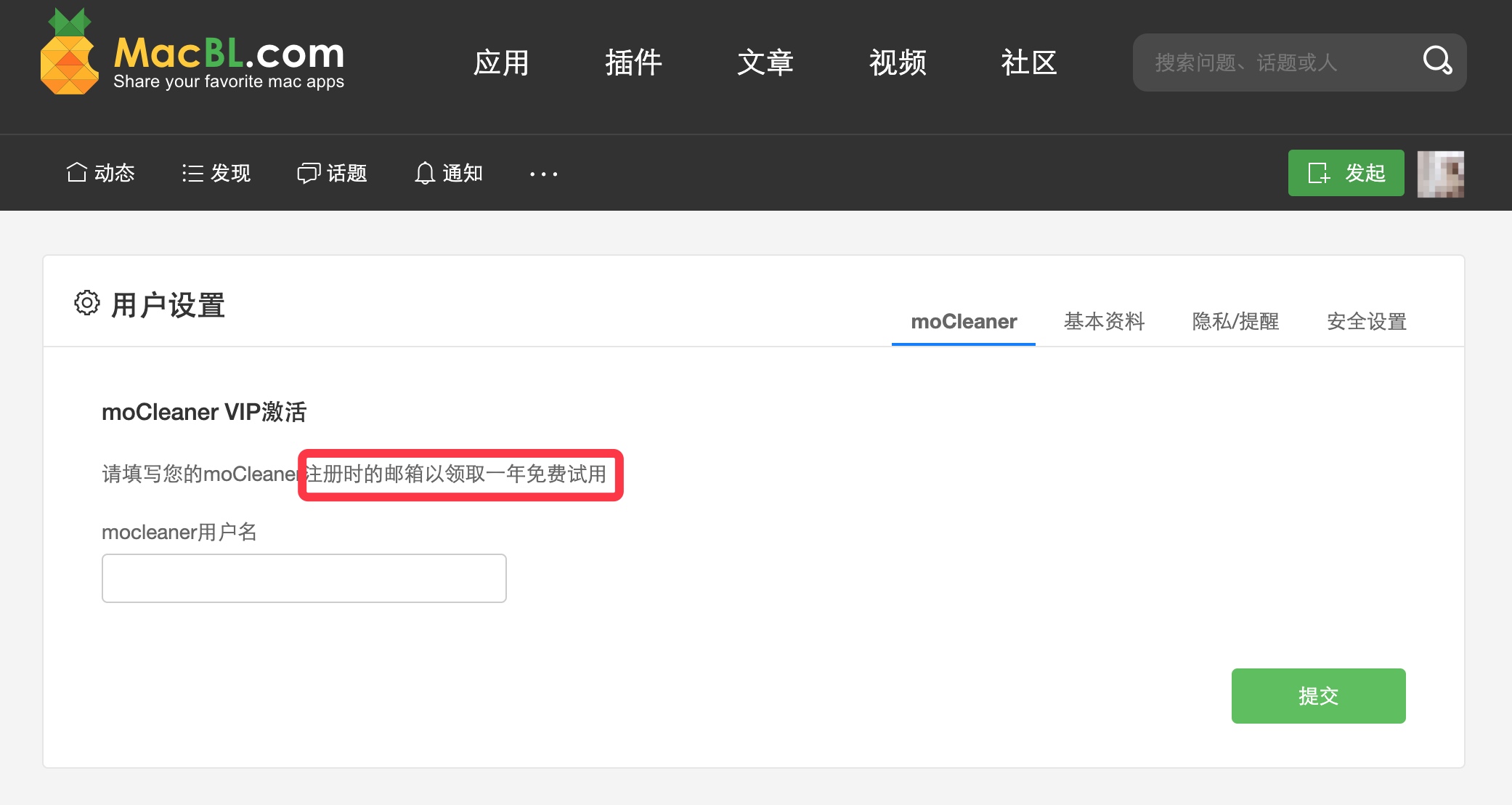Screen dimensions: 1512x805
Task: Open the 社区 navigation menu
Action: point(1029,62)
